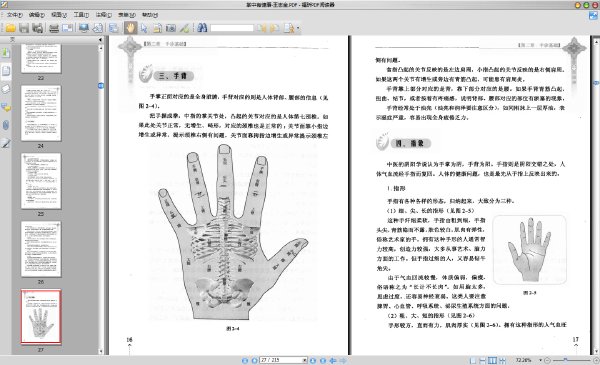
Task: Open the first menu bar item (File)
Action: pyautogui.click(x=15, y=15)
